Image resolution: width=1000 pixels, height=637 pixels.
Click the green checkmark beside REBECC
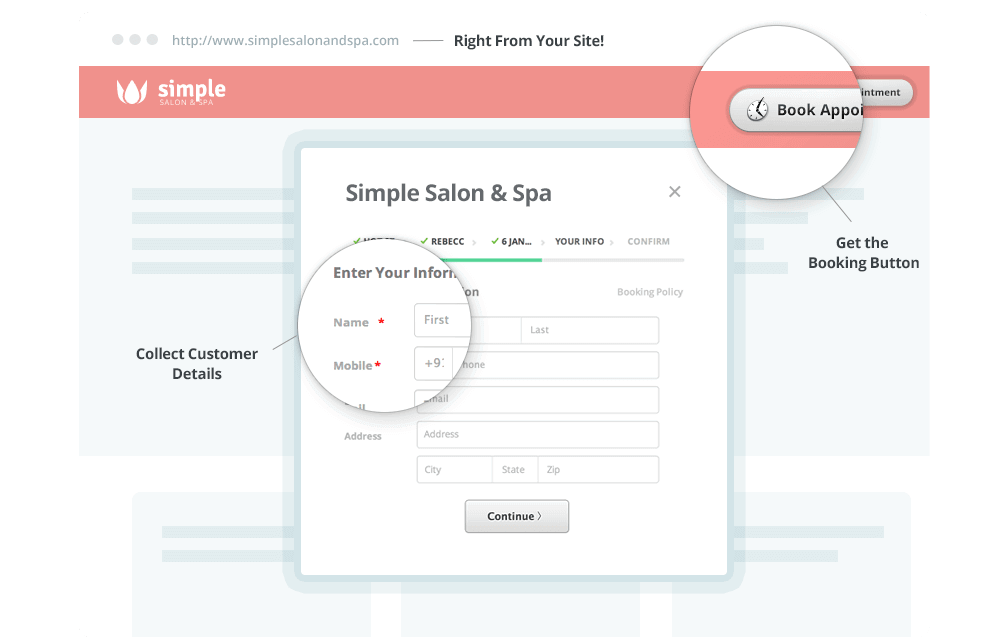click(x=424, y=240)
